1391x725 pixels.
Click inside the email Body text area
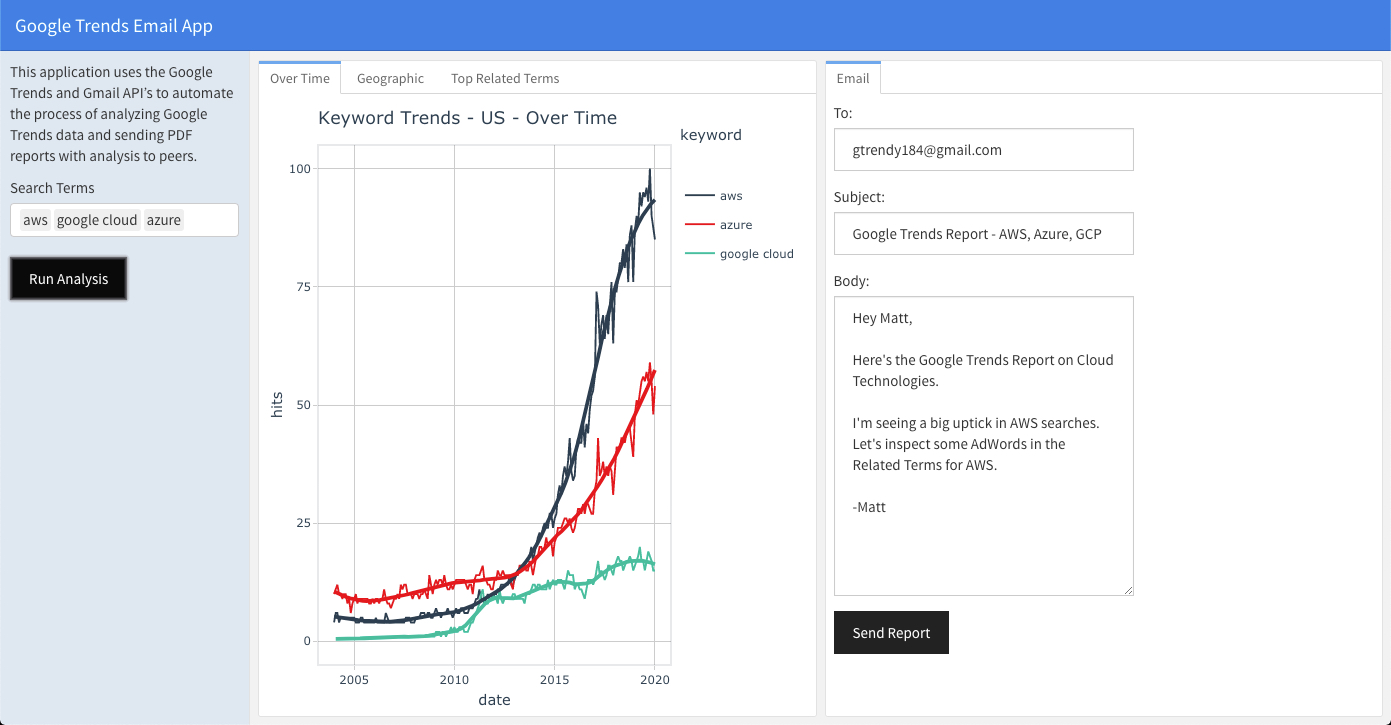click(x=984, y=446)
